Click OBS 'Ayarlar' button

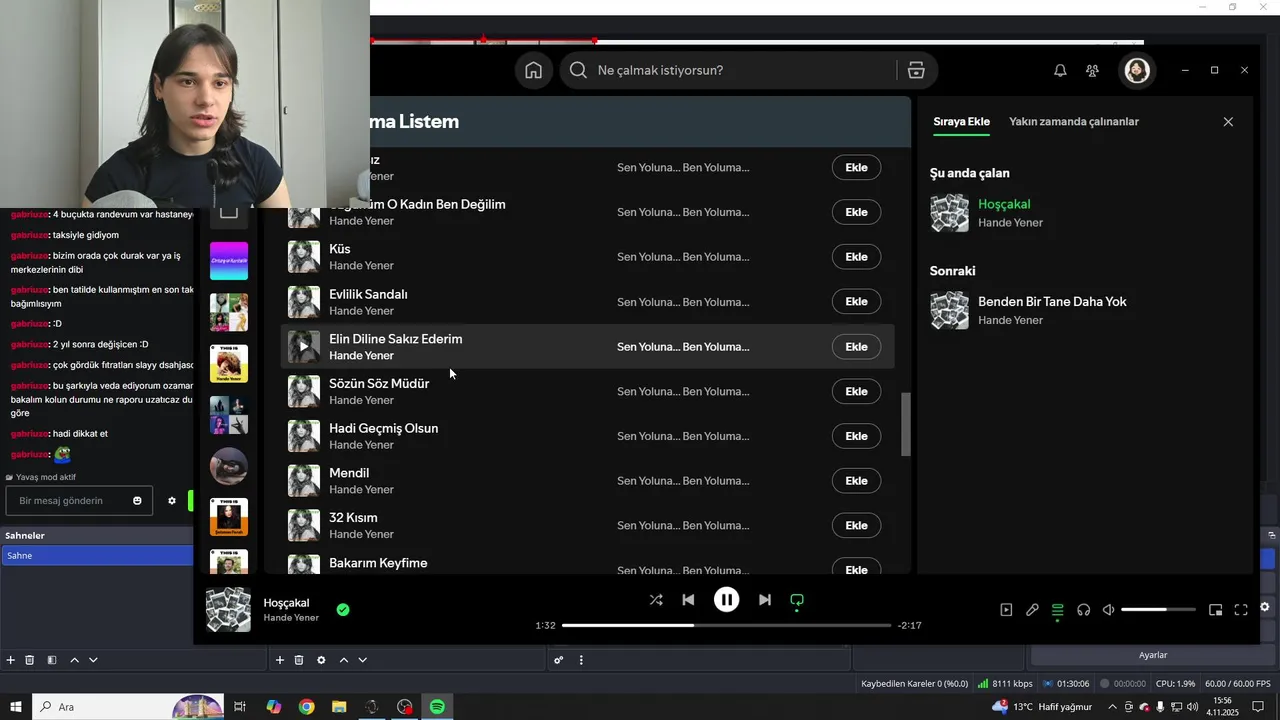click(x=1153, y=655)
